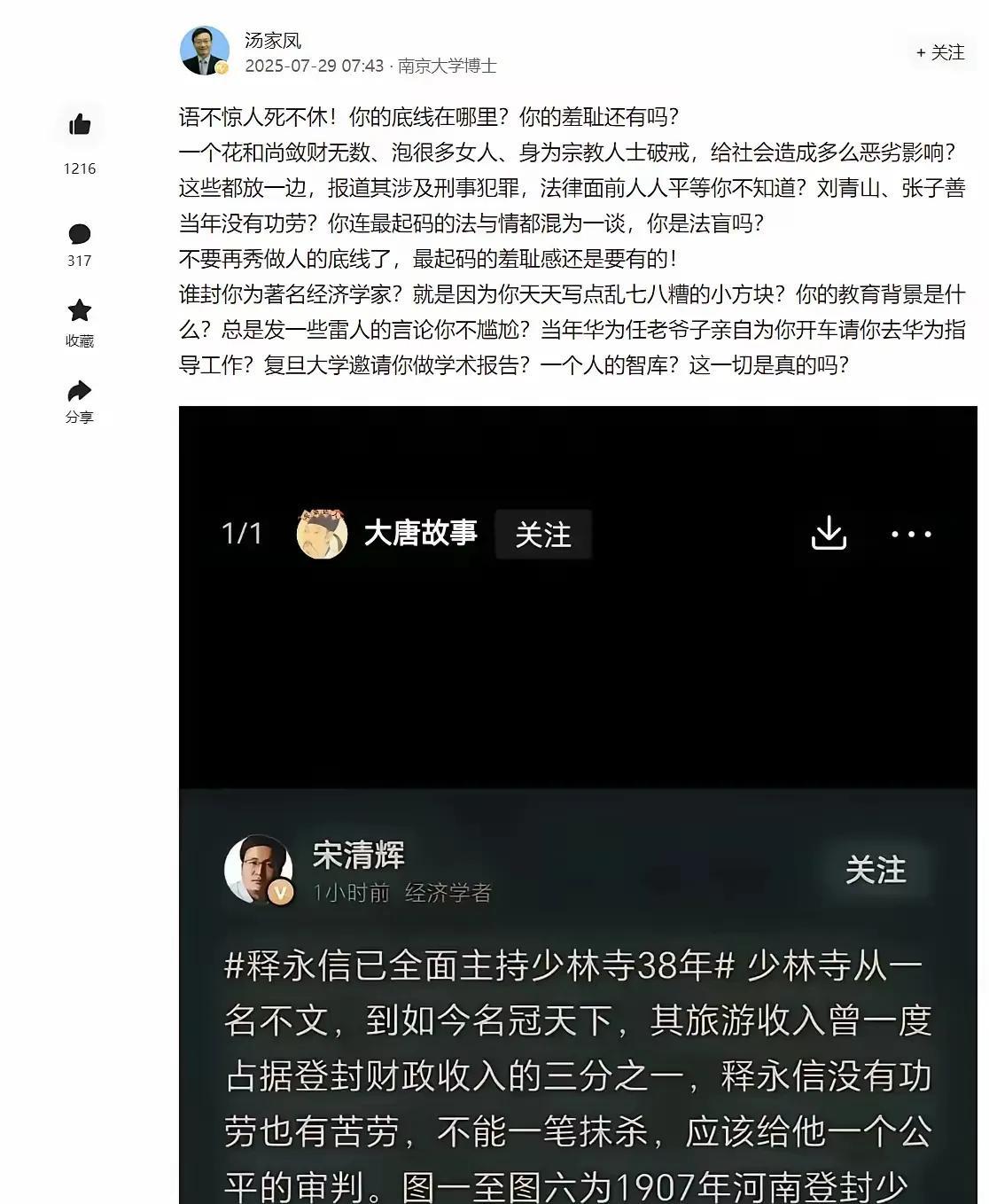Follow 大唐故事 via 关注 button

tap(543, 535)
